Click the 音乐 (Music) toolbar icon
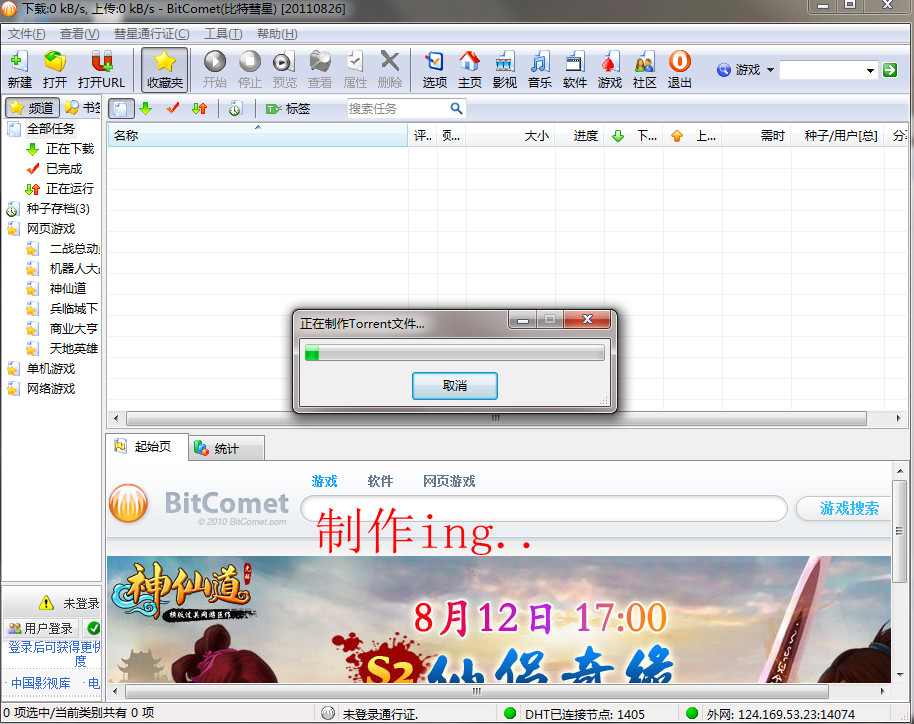The image size is (914, 724). (x=539, y=69)
